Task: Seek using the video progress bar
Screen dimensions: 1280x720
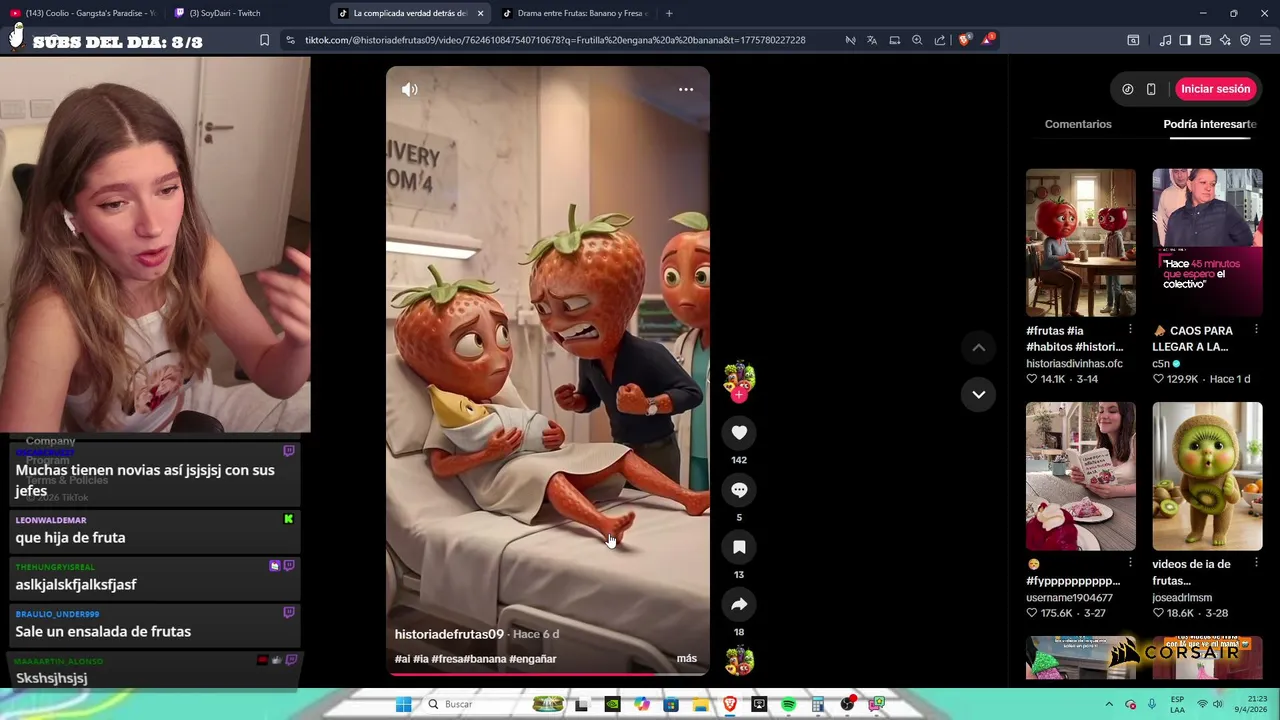Action: pyautogui.click(x=548, y=674)
